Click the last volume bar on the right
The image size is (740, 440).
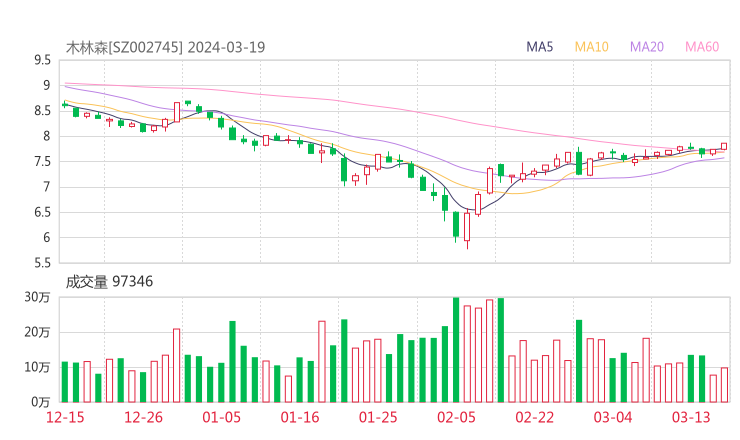click(724, 385)
